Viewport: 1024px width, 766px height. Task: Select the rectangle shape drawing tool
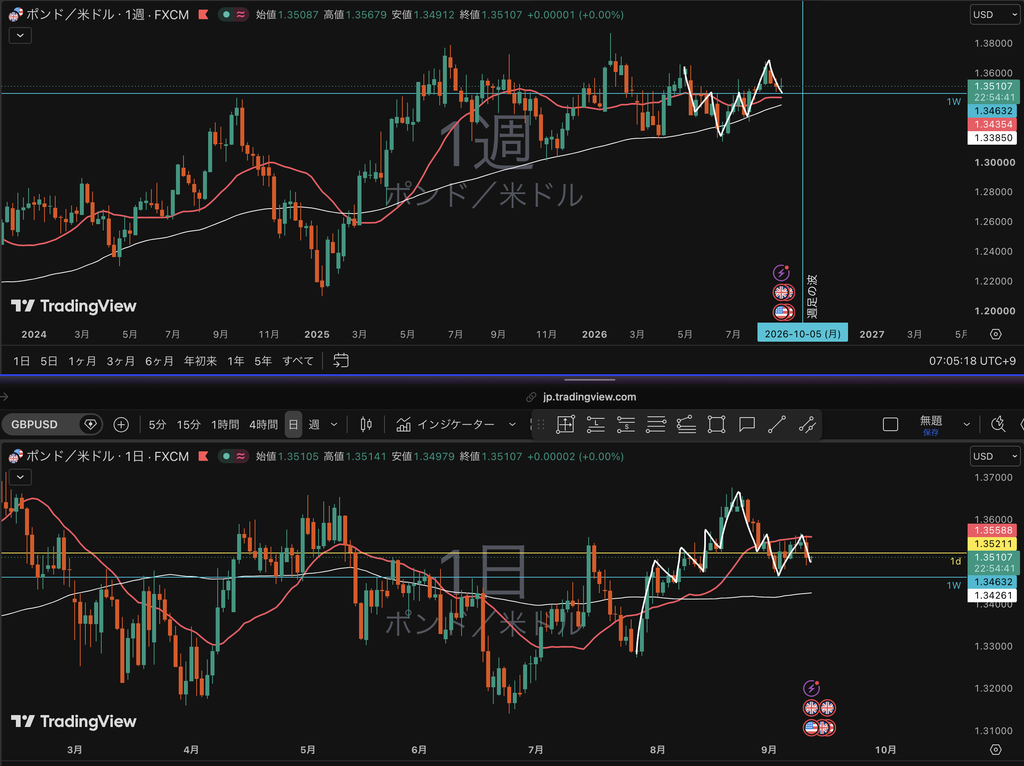pos(716,424)
